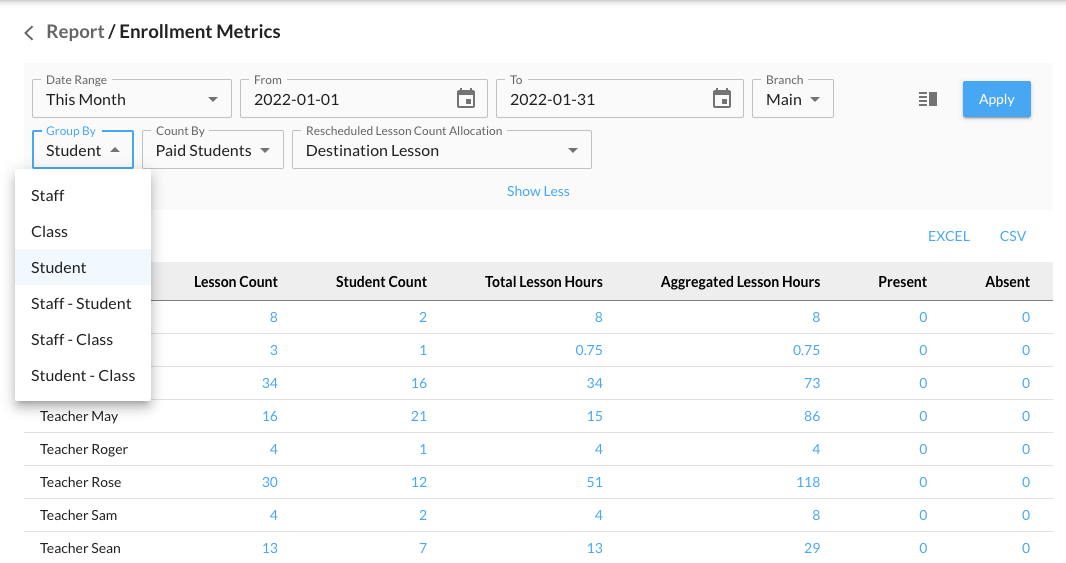1066x563 pixels.
Task: Click the Show Less link
Action: click(538, 191)
